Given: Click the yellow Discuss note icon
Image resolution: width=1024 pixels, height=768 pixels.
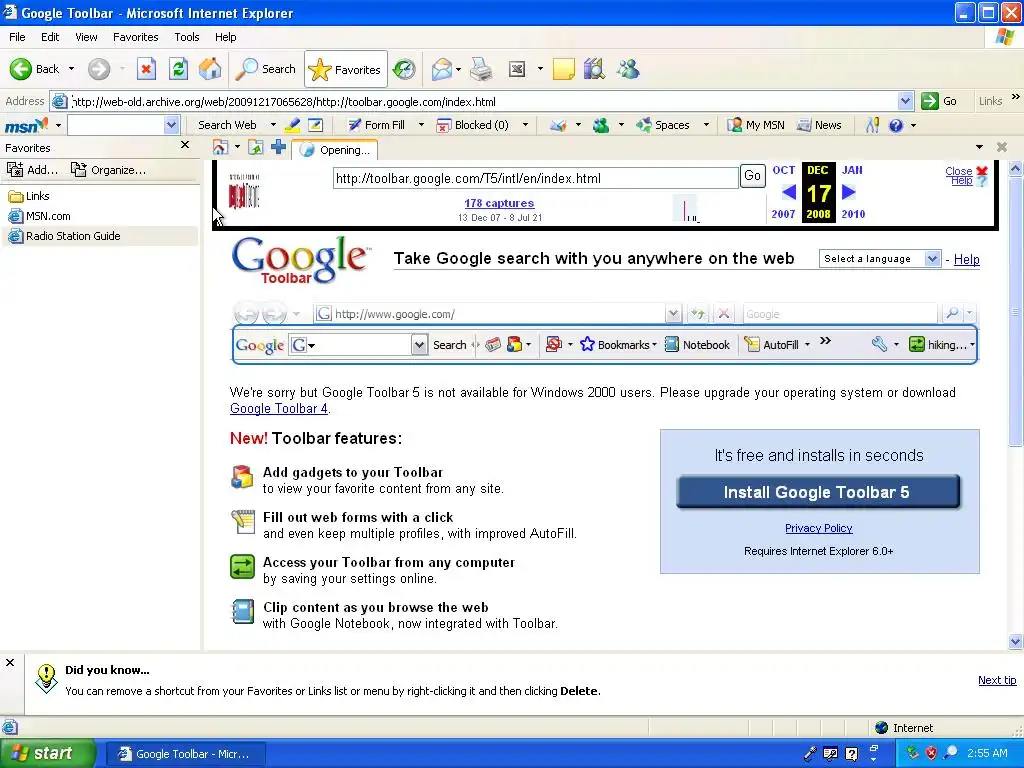Looking at the screenshot, I should click(x=564, y=69).
